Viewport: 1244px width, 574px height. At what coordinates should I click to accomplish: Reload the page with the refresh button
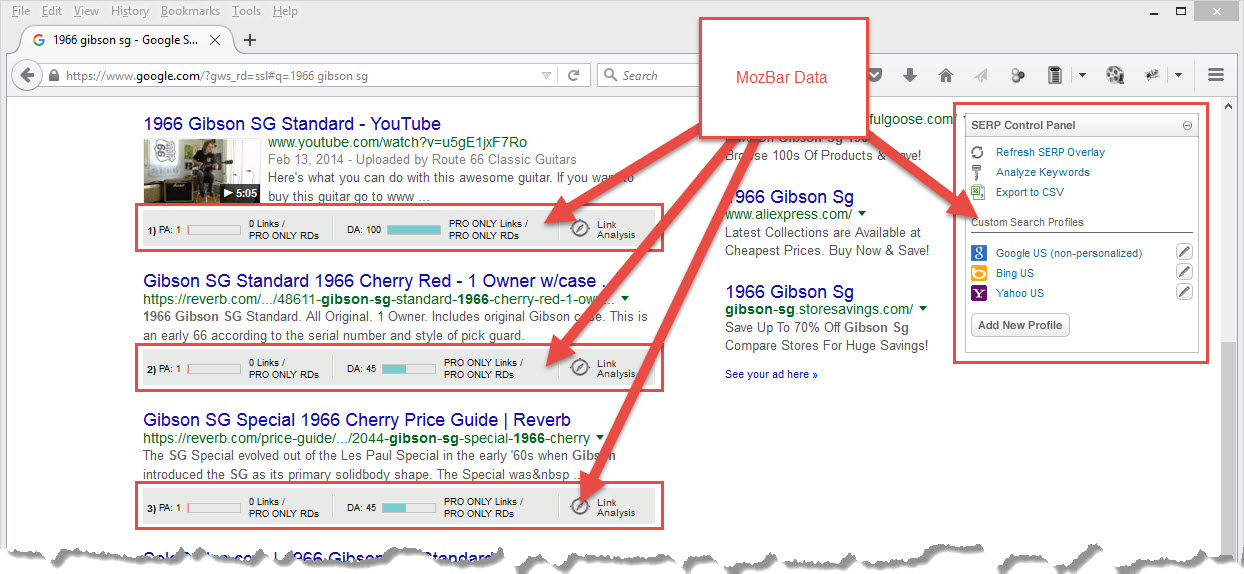574,75
